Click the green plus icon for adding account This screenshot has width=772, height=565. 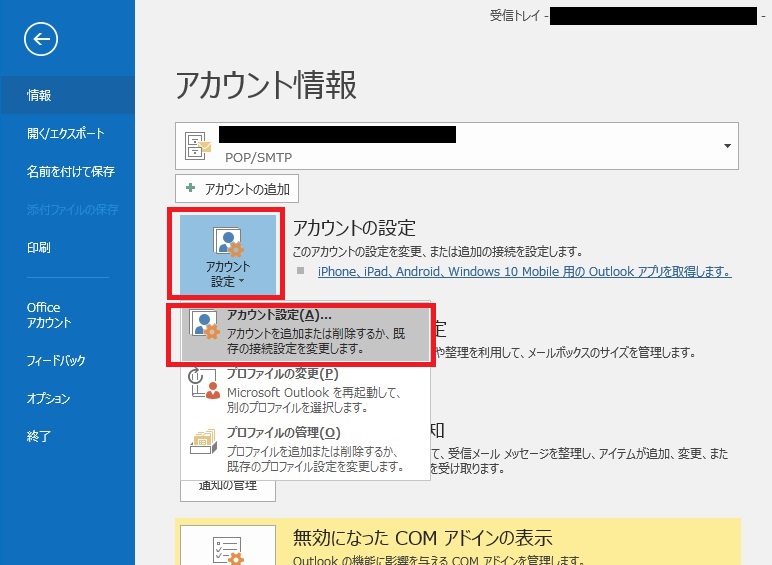point(191,188)
